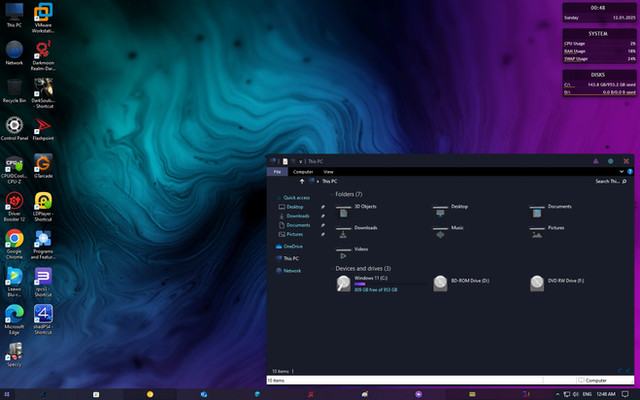Screen dimensions: 640x400
Task: Click the search magnifier in Explorer
Action: click(x=624, y=181)
